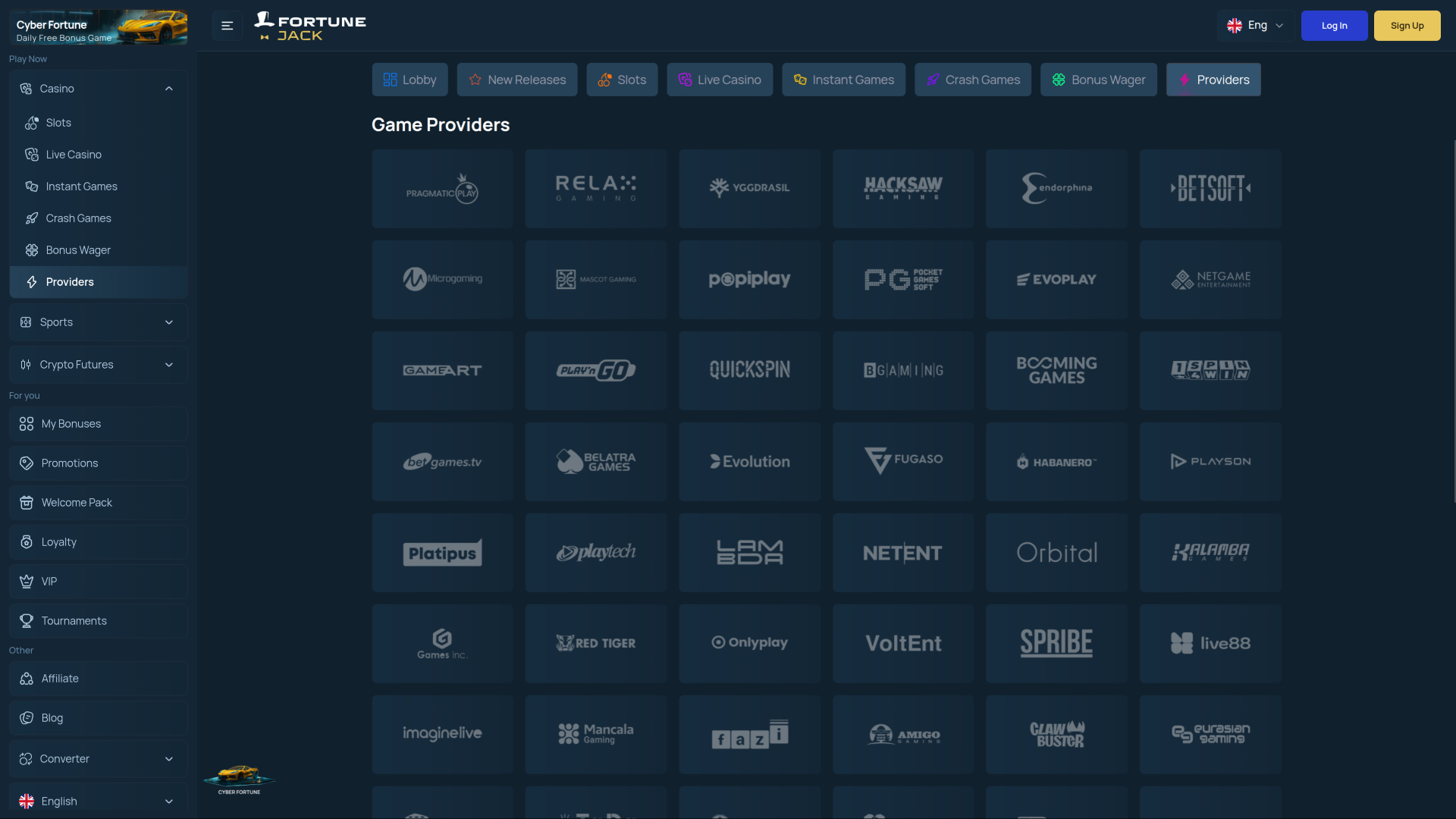Open Slots from the sidebar icon list
Viewport: 1456px width, 819px height.
[58, 123]
